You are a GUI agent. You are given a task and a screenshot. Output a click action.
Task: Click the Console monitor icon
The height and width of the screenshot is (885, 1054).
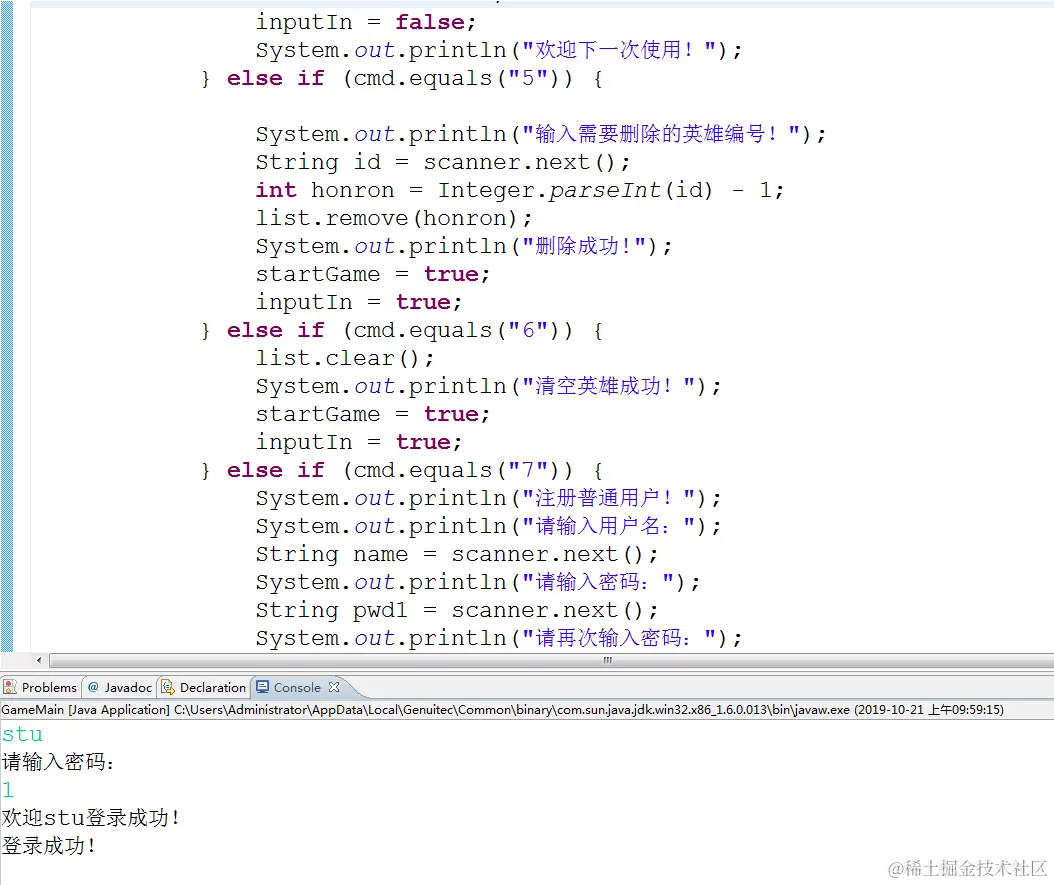[263, 687]
